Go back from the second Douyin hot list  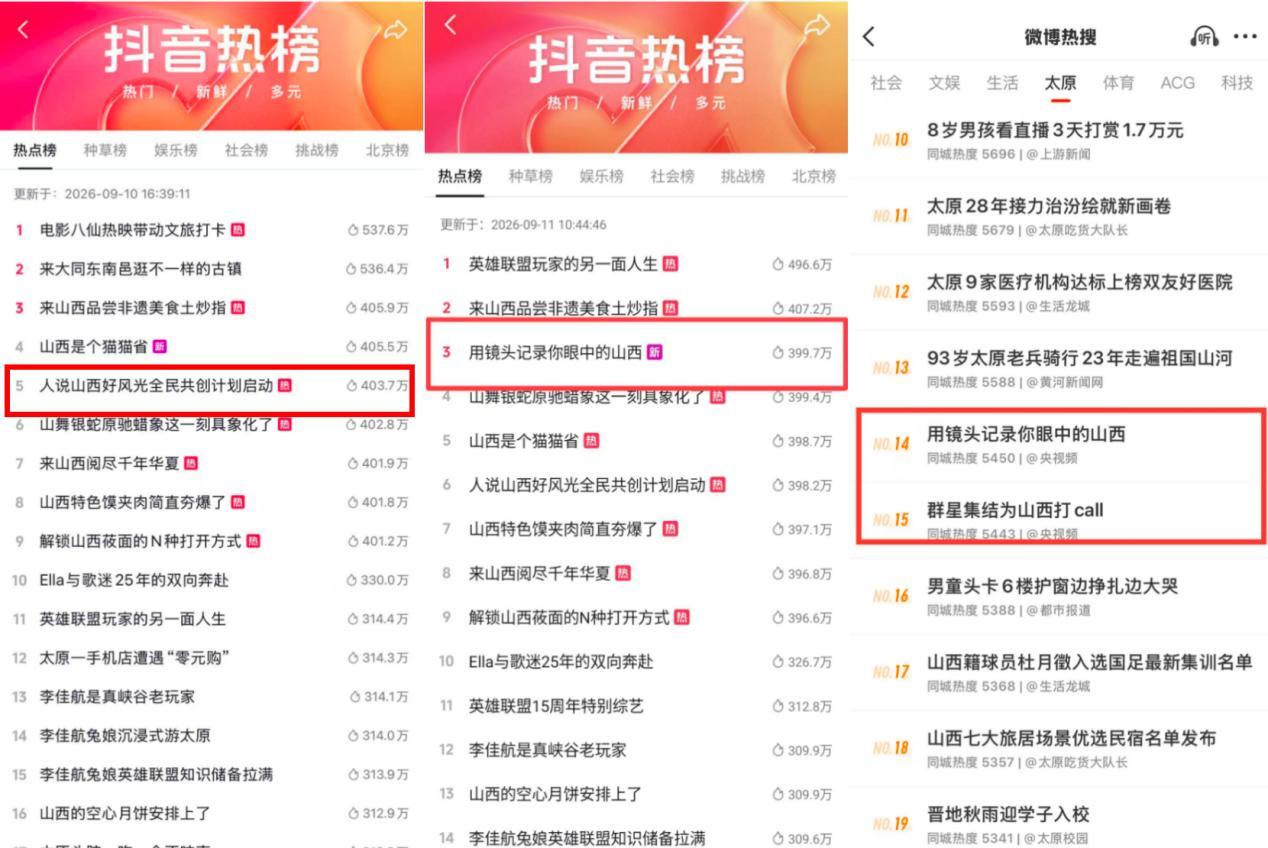point(450,25)
